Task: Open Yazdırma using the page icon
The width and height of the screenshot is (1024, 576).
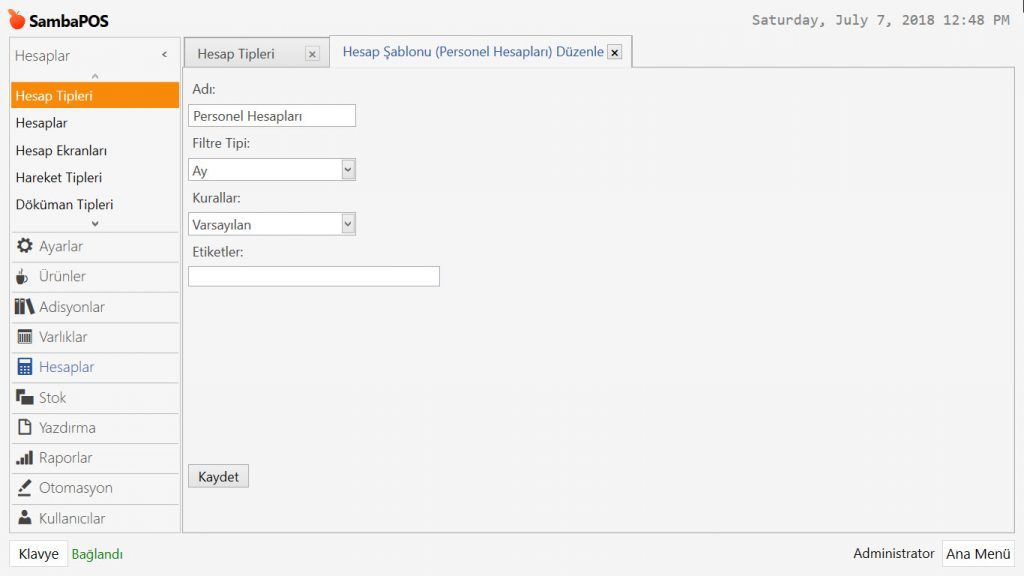Action: [25, 428]
